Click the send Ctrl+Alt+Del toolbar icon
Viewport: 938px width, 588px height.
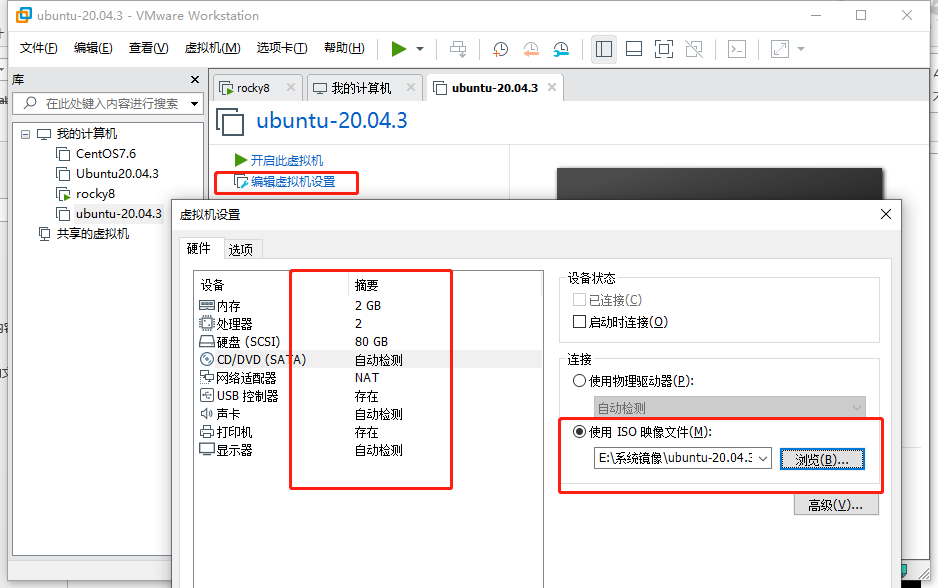pyautogui.click(x=458, y=49)
